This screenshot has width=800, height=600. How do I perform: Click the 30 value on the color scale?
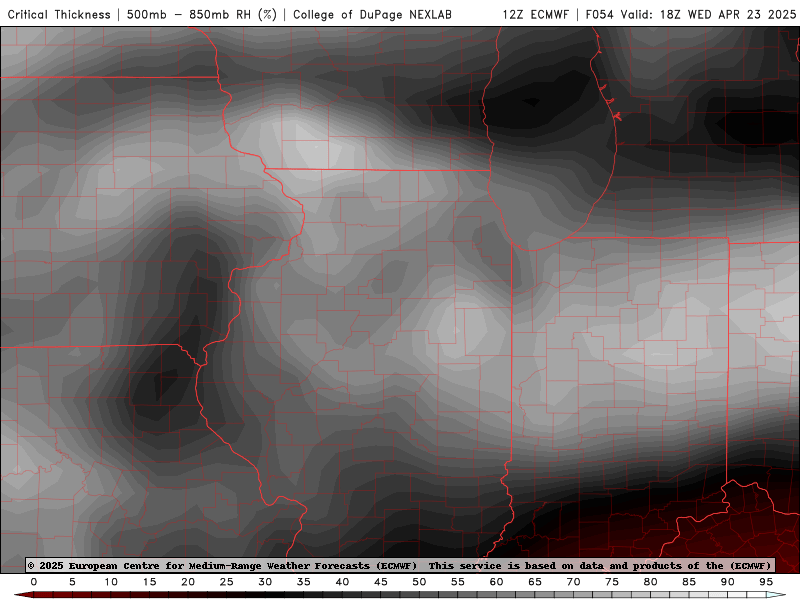pyautogui.click(x=265, y=582)
